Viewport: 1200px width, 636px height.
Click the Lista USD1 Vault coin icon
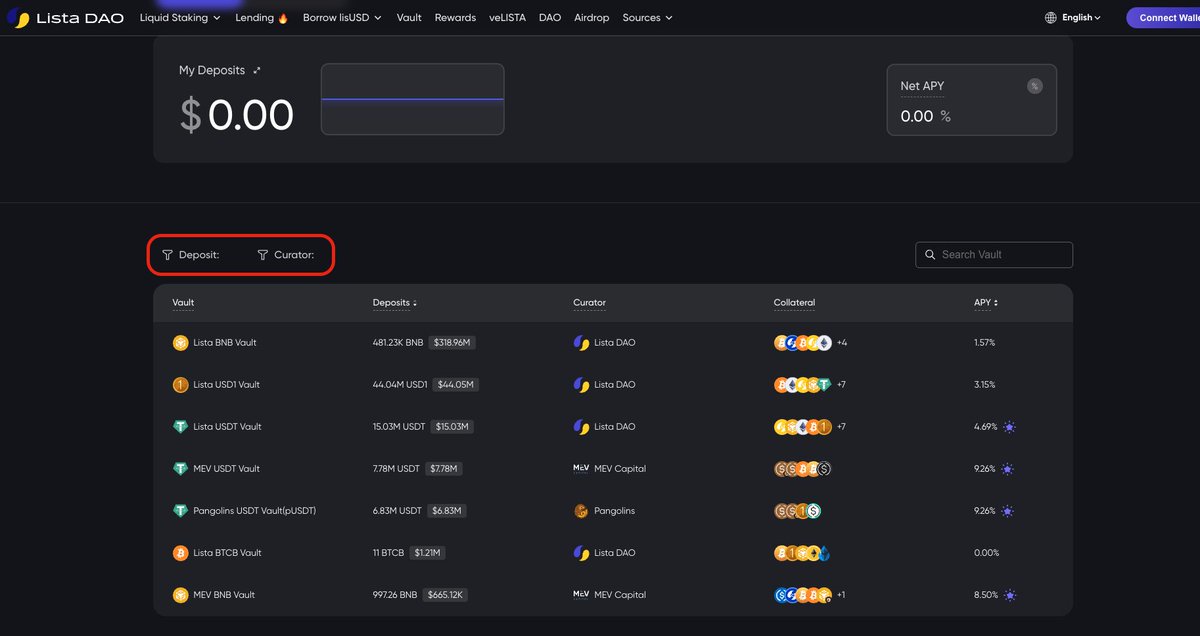pyautogui.click(x=181, y=385)
